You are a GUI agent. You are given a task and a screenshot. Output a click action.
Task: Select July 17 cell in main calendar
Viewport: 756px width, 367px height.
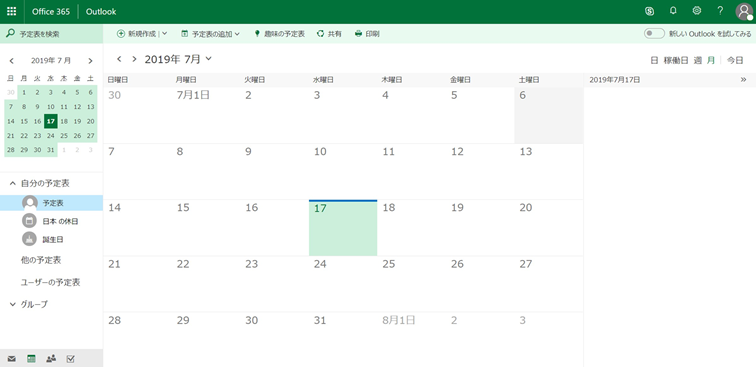click(343, 228)
